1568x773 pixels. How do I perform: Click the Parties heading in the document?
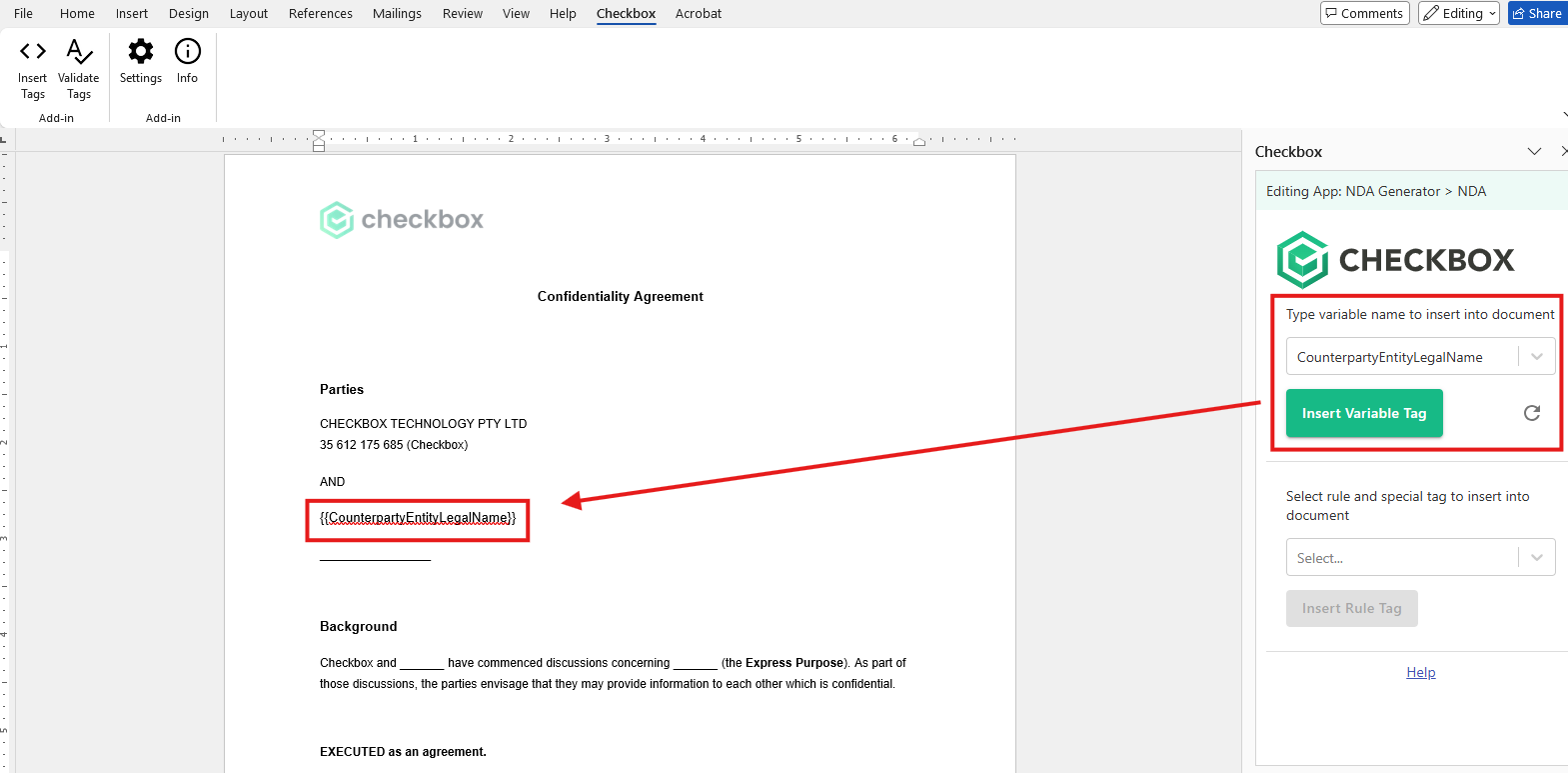342,389
